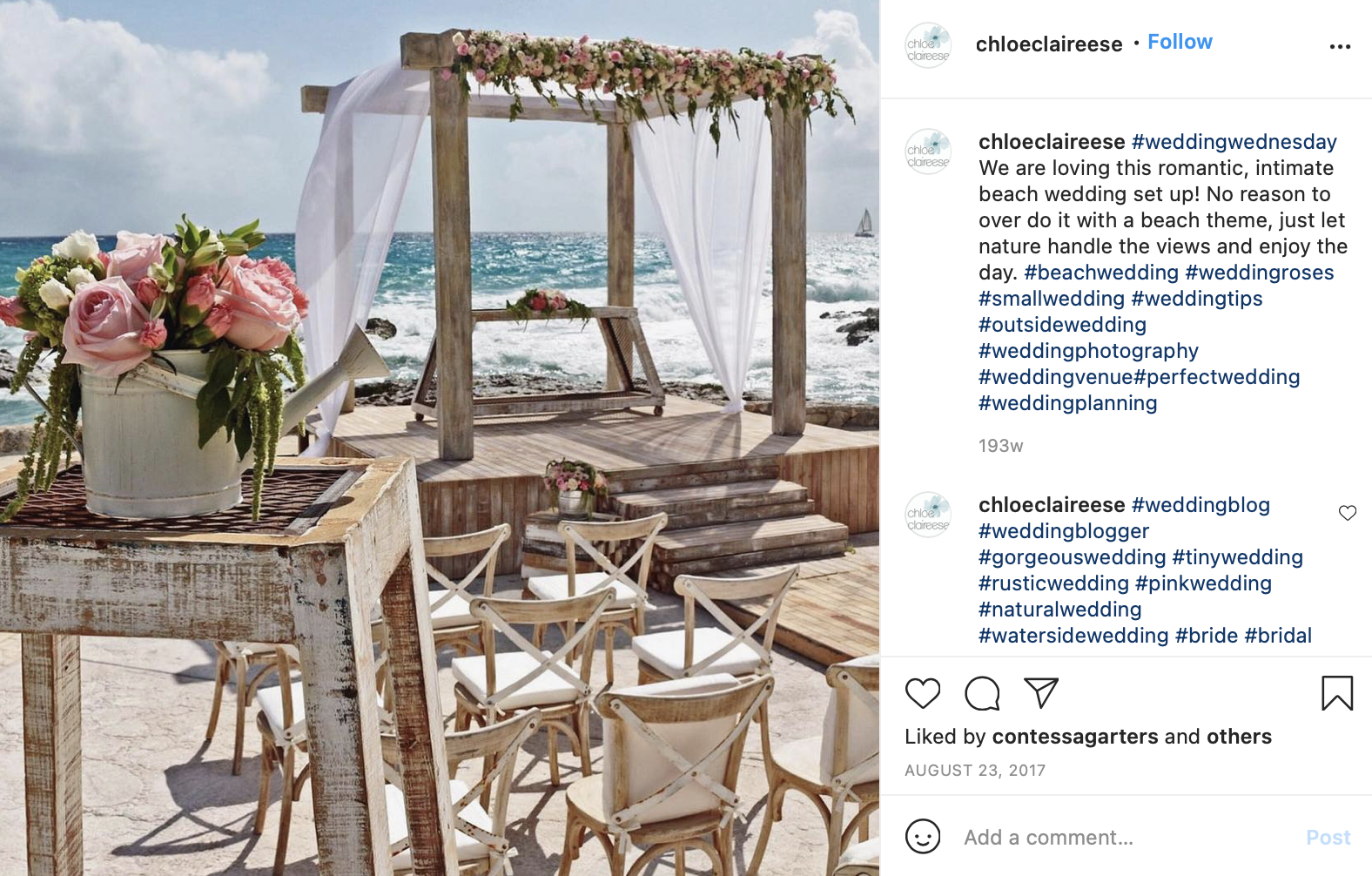Share the post with the paper plane icon
The height and width of the screenshot is (876, 1372).
[x=1041, y=693]
